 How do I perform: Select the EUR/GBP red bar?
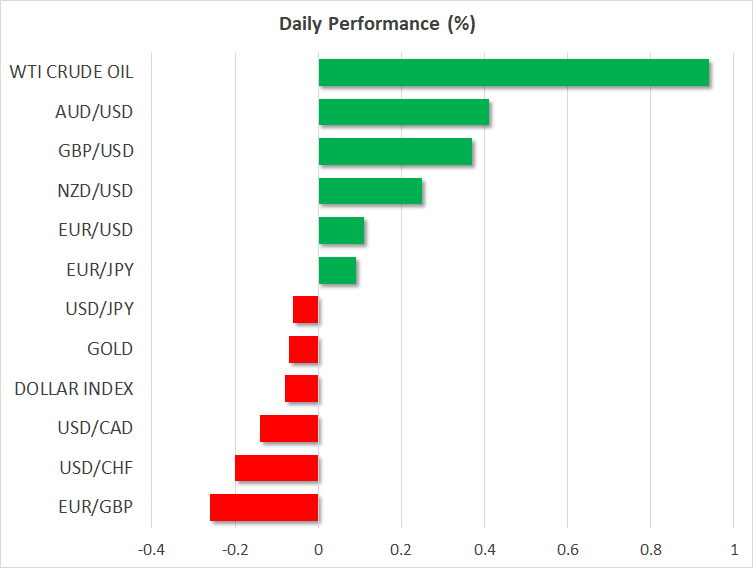pyautogui.click(x=264, y=508)
